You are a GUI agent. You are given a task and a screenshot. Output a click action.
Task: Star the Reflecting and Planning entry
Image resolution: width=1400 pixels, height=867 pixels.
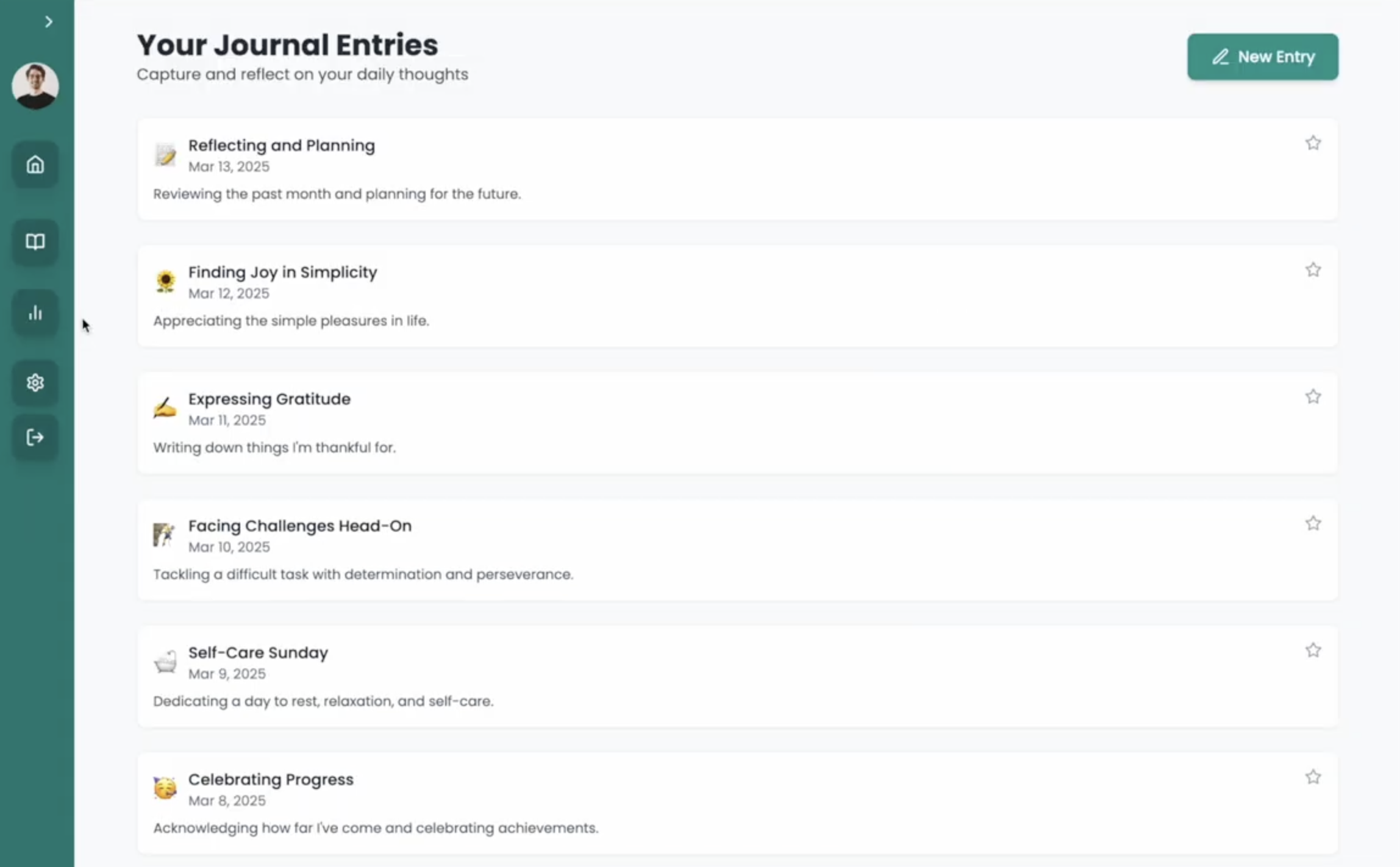tap(1313, 143)
